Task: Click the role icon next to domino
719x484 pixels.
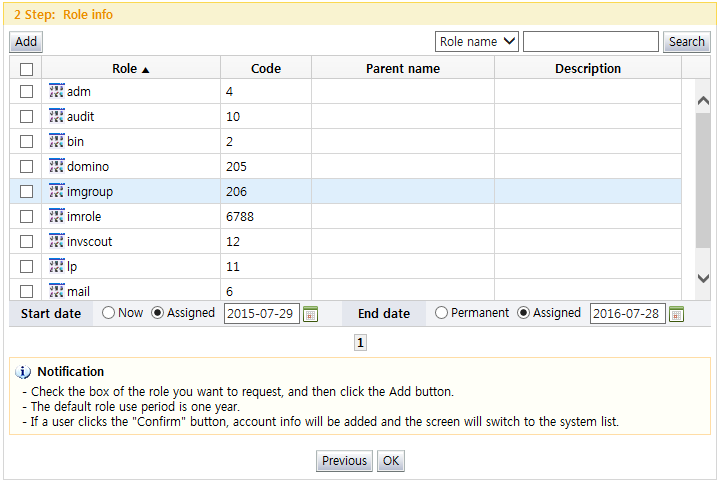Action: tap(56, 166)
